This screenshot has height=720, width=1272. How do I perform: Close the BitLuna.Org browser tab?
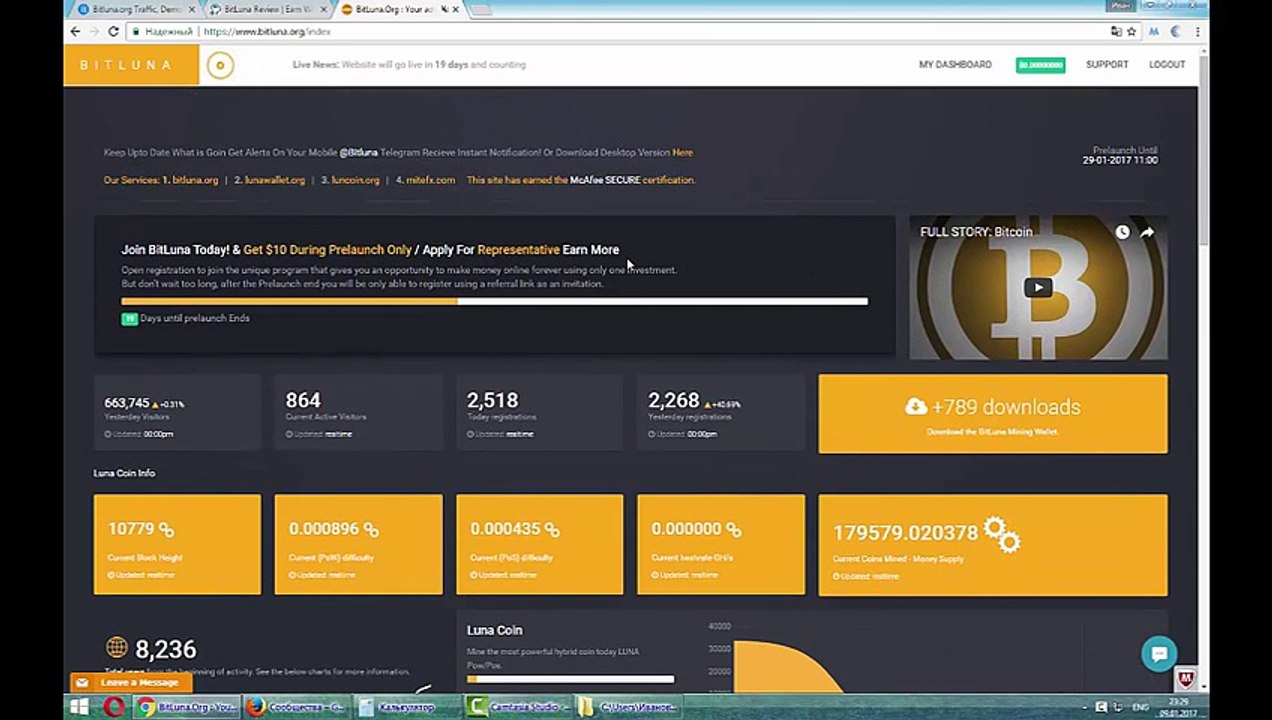coord(455,9)
